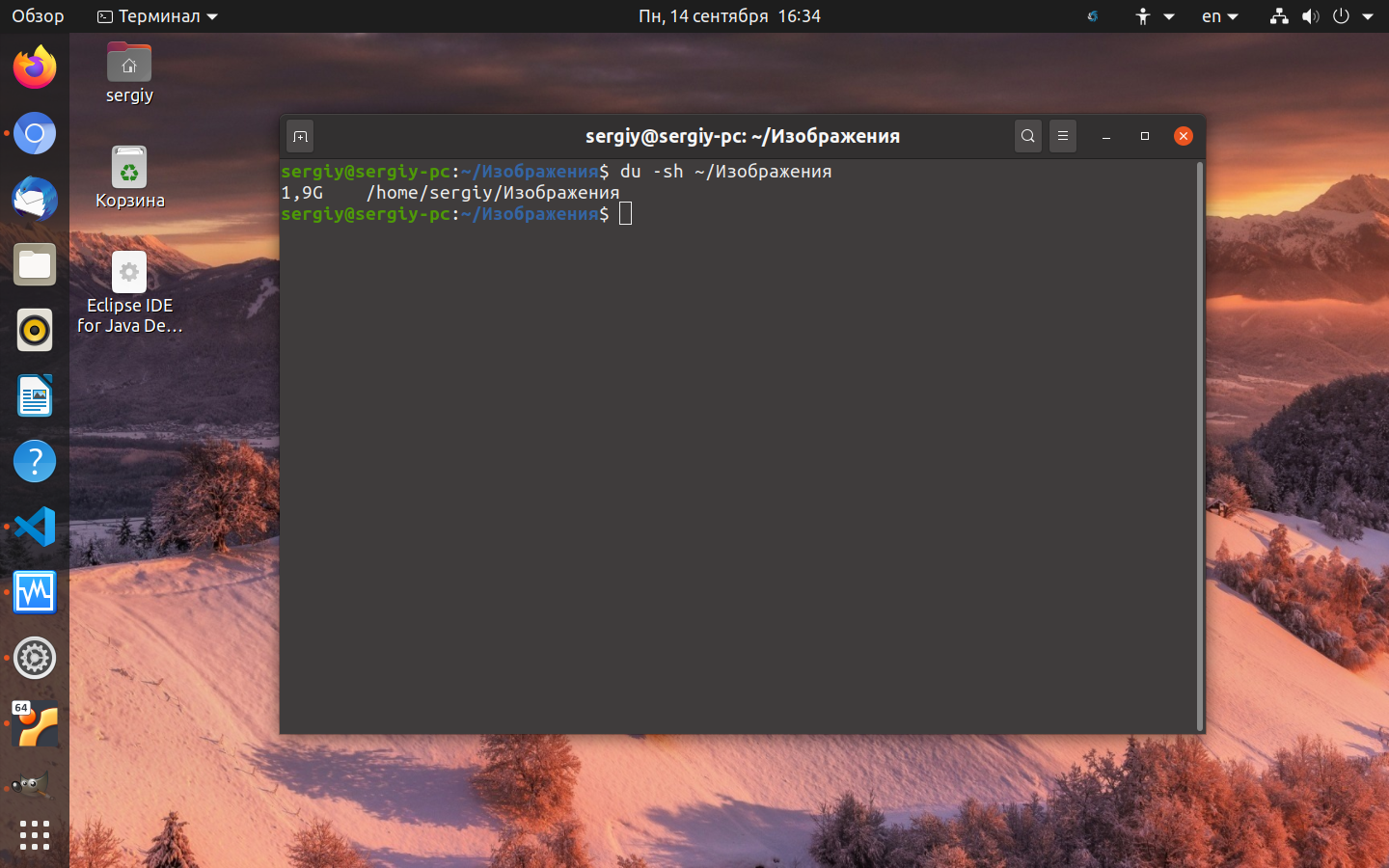1389x868 pixels.
Task: Minimize the terminal window
Action: tap(1106, 136)
